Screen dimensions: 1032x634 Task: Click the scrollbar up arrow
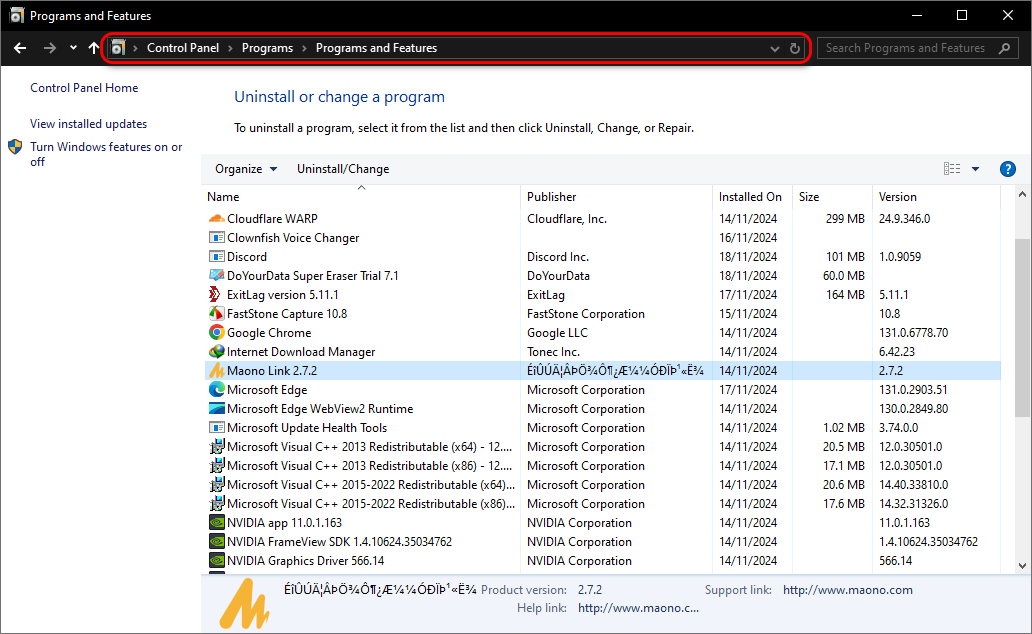click(1021, 194)
